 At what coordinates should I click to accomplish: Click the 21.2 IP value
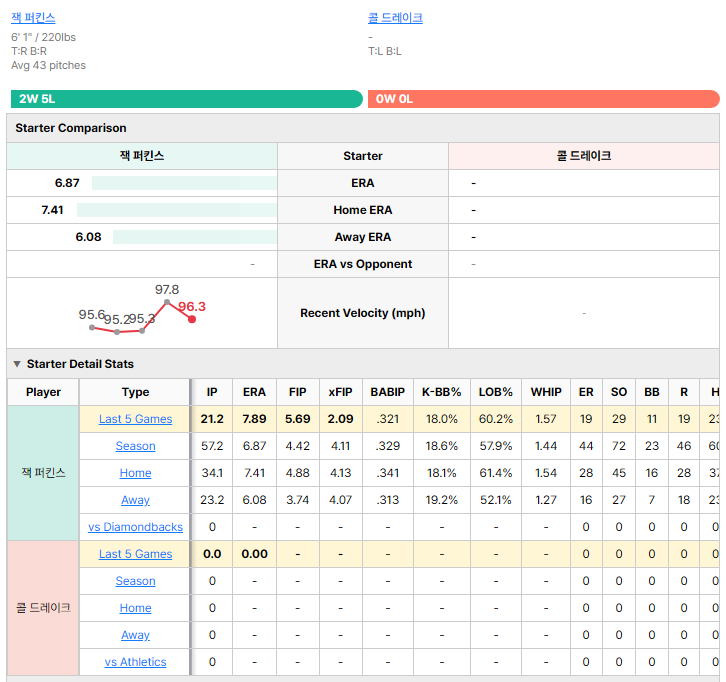212,419
